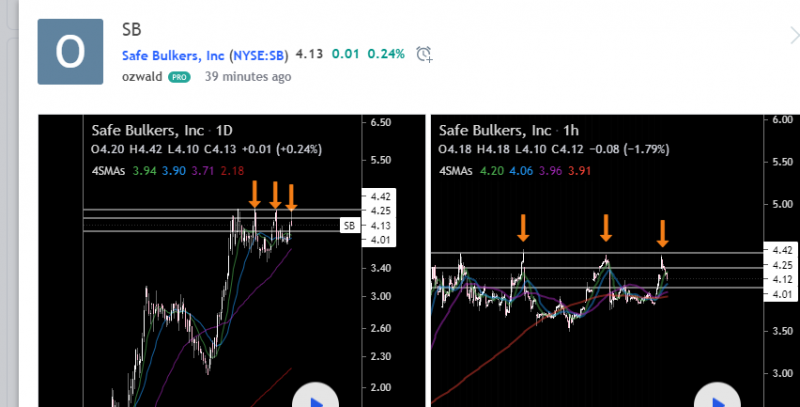Image resolution: width=800 pixels, height=407 pixels.
Task: Click the 4SMAs indicator label on 1h chart
Action: (x=458, y=168)
